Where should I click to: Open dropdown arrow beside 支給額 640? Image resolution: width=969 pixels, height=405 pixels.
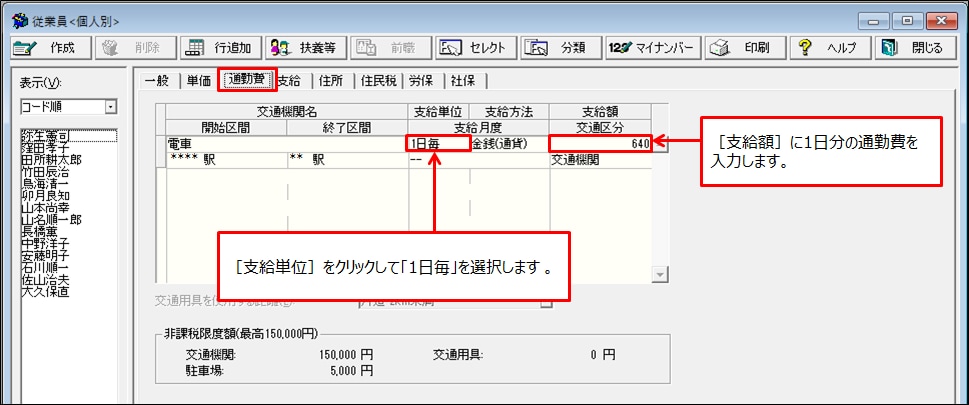pos(661,144)
